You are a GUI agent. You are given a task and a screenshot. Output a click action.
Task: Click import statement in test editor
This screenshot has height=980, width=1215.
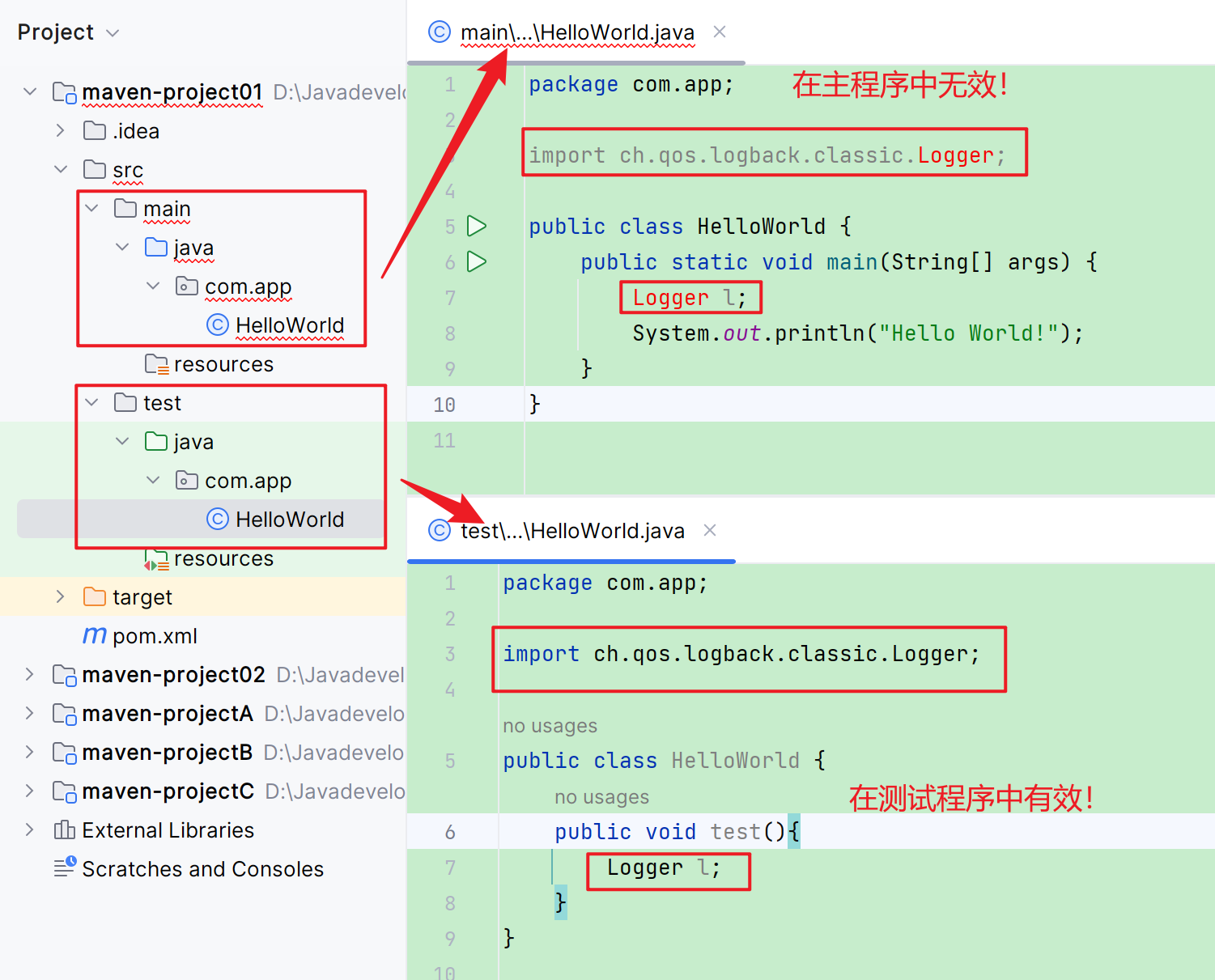pos(741,654)
